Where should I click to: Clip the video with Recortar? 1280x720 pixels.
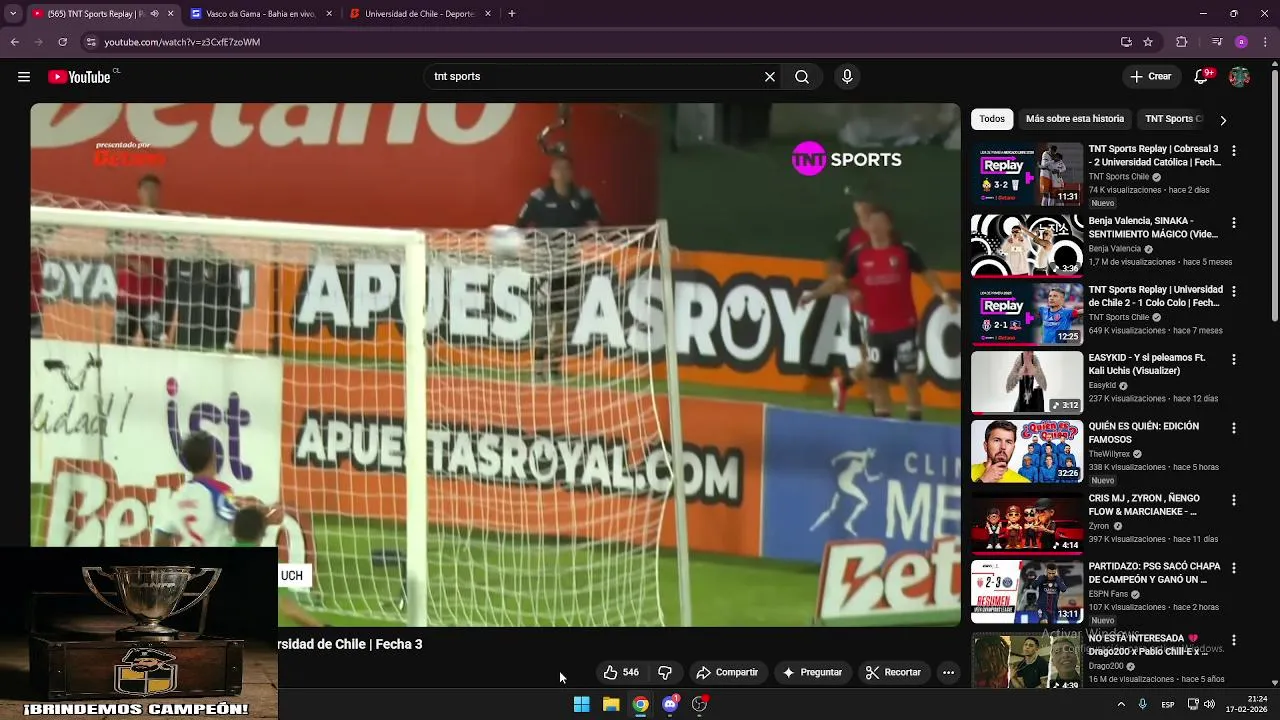pyautogui.click(x=893, y=673)
